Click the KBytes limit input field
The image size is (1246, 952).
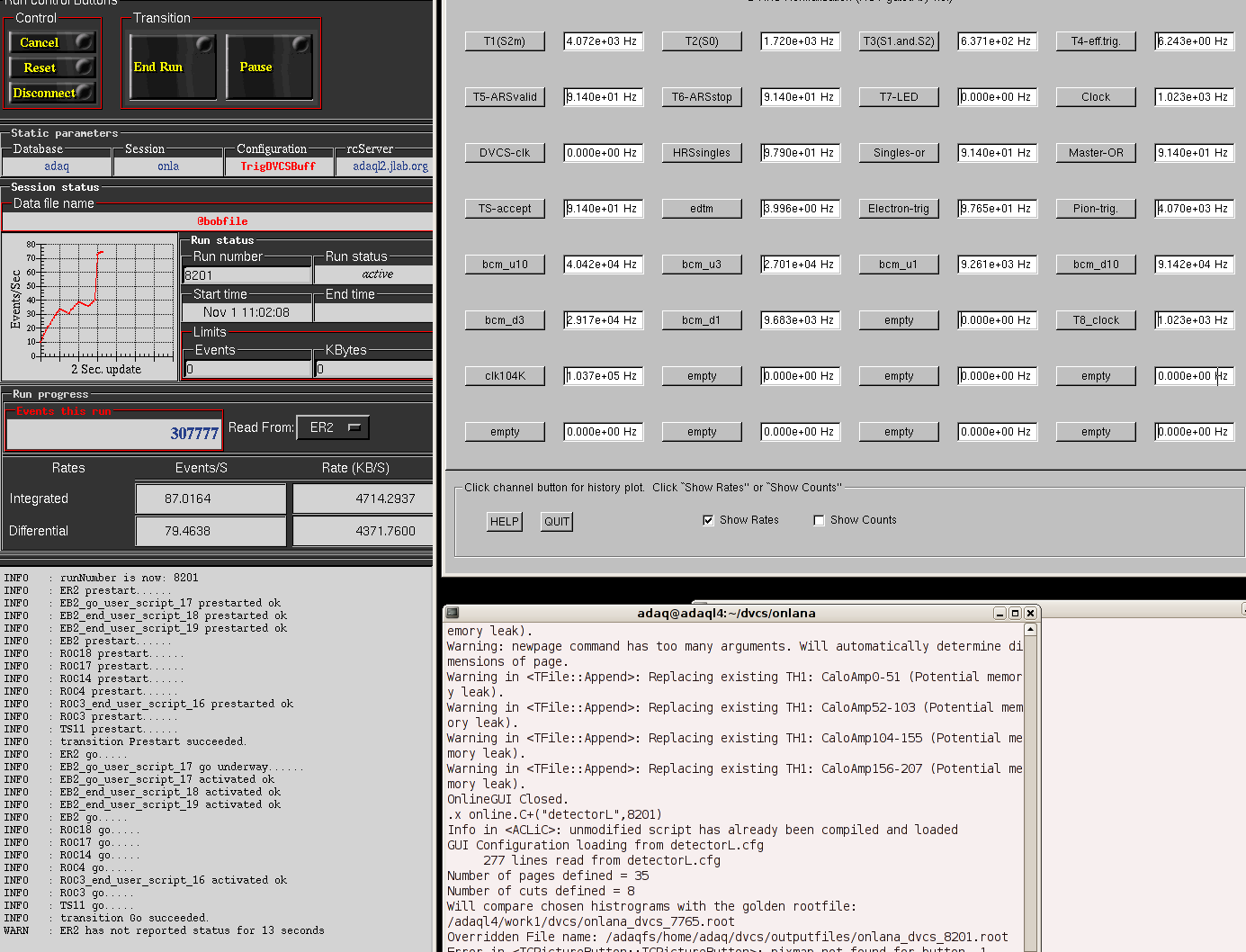pos(373,369)
